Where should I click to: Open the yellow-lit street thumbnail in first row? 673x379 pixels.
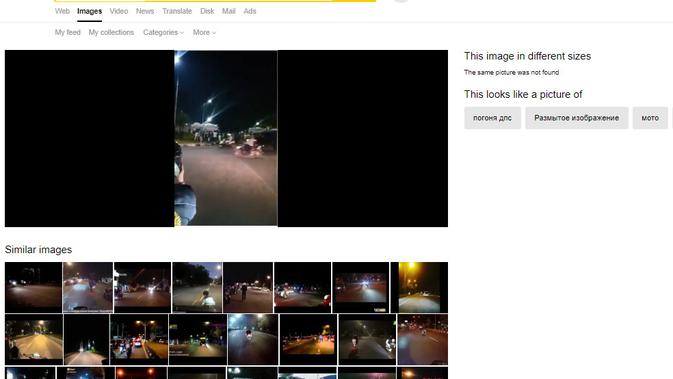click(x=419, y=287)
